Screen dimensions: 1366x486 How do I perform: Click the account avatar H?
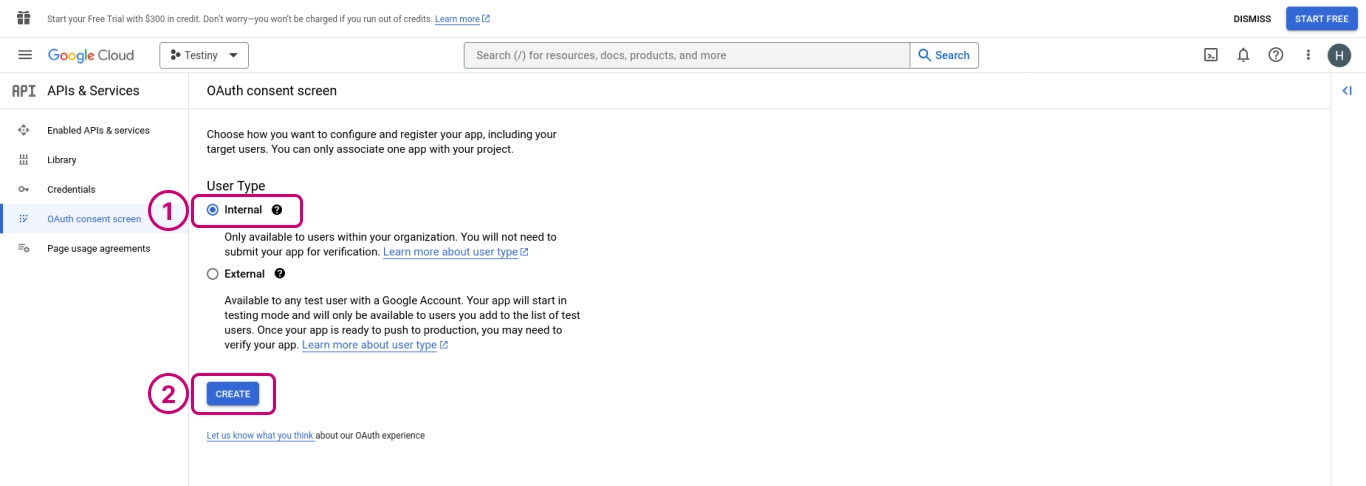pyautogui.click(x=1339, y=55)
